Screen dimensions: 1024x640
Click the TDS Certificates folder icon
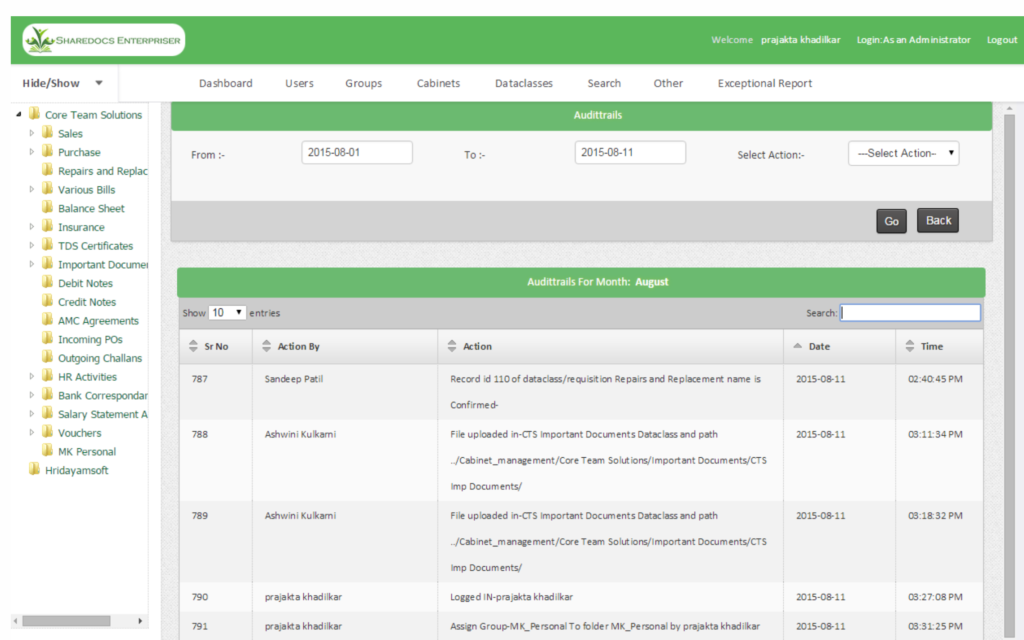pyautogui.click(x=48, y=245)
